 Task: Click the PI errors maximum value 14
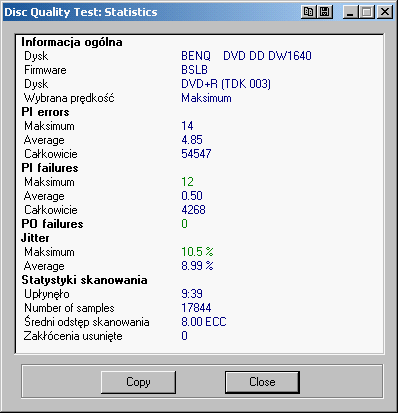[187, 126]
